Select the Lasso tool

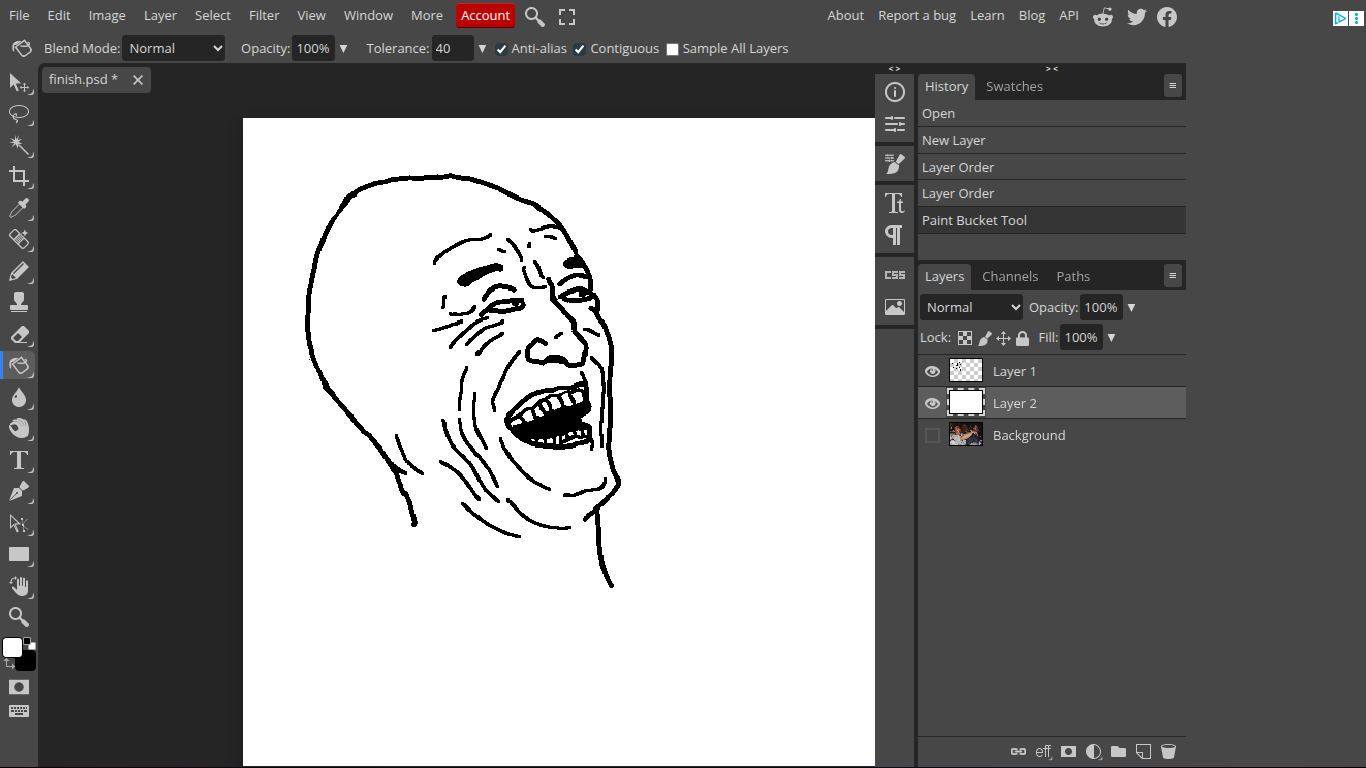19,114
